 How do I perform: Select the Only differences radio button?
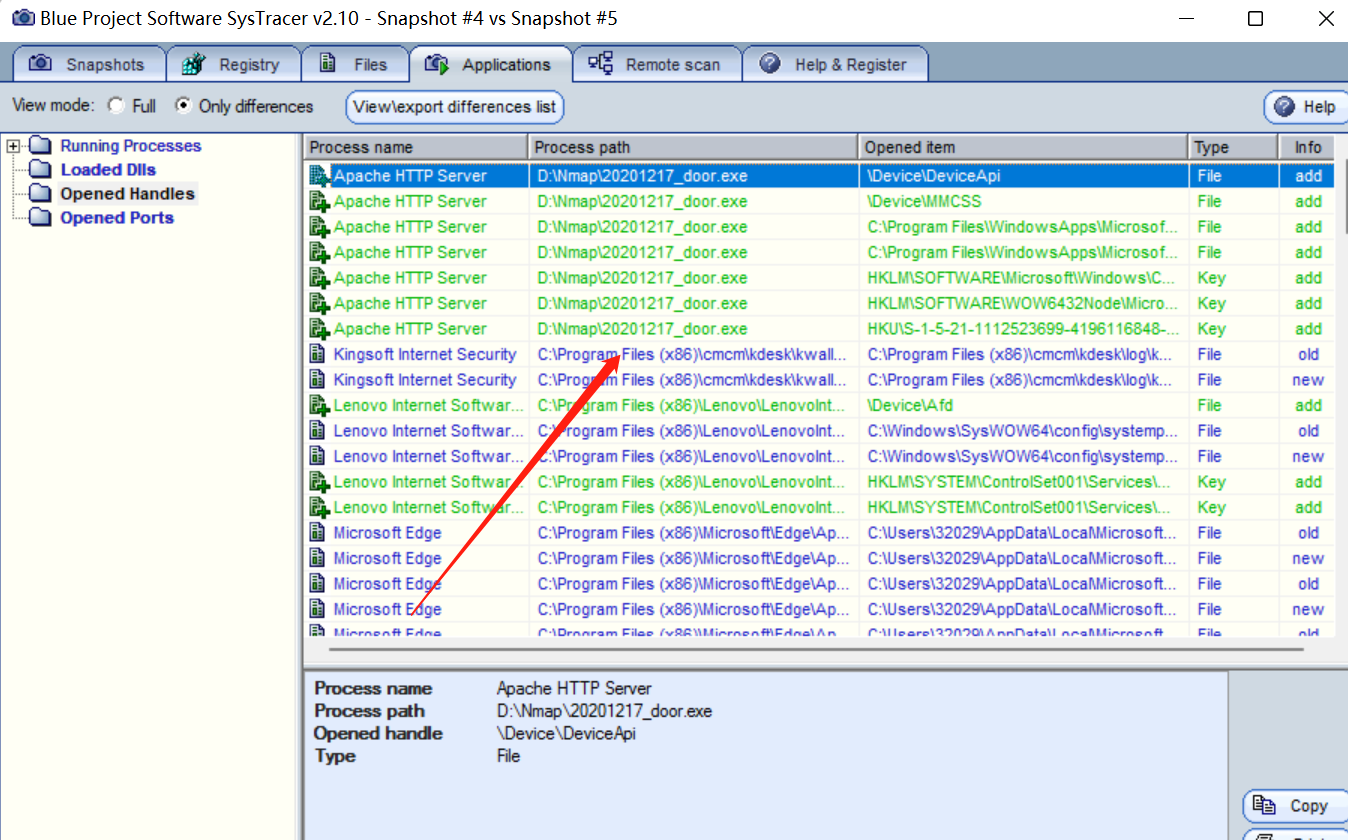click(x=183, y=105)
